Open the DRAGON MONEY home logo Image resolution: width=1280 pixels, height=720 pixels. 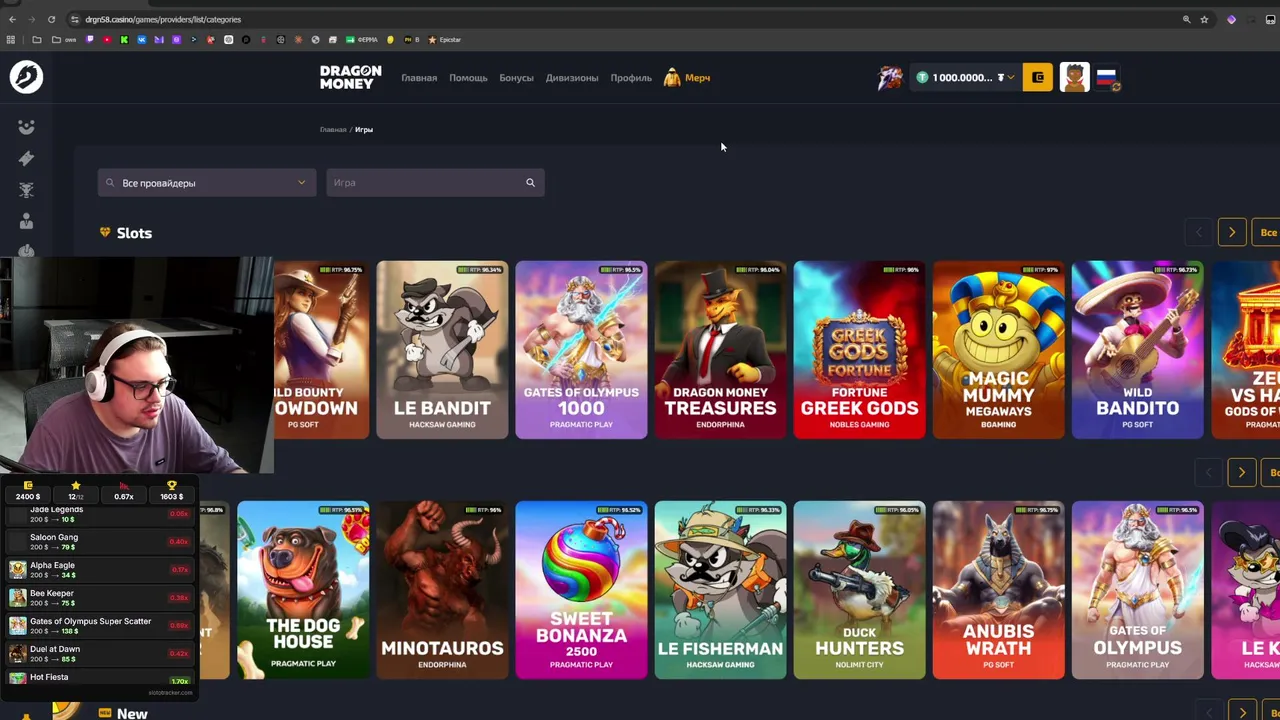click(x=350, y=77)
